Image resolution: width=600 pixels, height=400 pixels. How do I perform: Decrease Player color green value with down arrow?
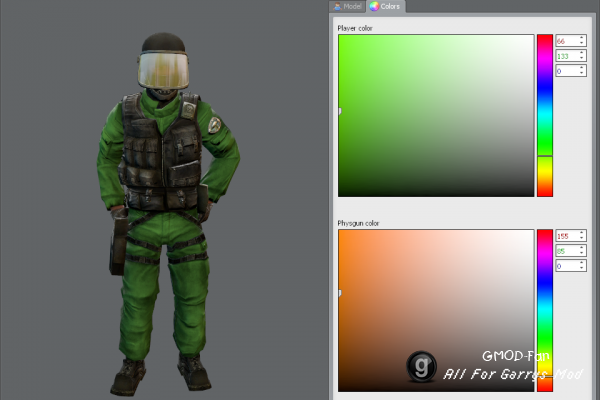point(582,59)
